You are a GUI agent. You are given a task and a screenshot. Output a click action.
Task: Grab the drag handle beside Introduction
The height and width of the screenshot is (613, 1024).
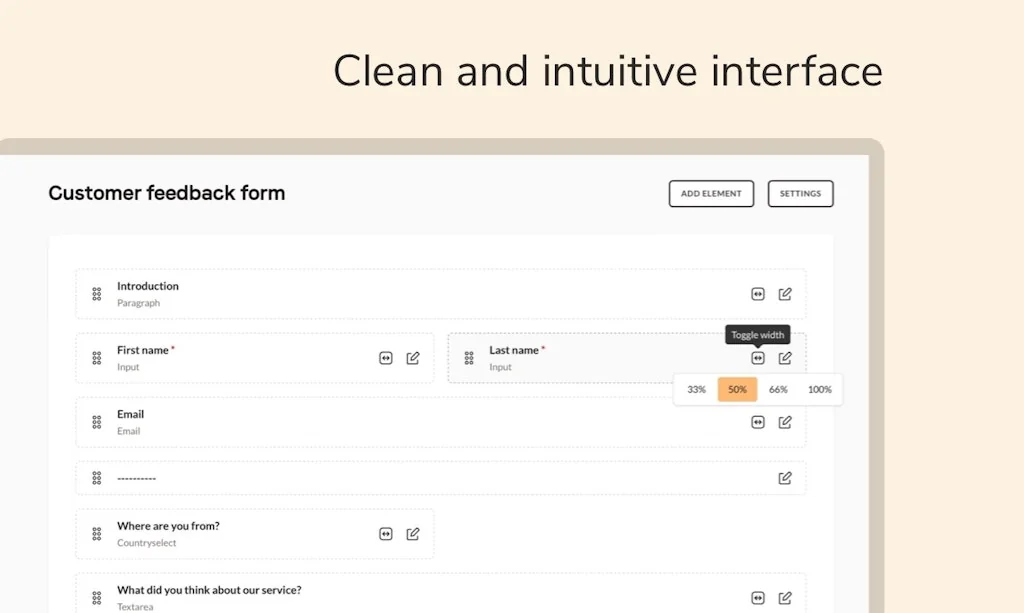(96, 293)
